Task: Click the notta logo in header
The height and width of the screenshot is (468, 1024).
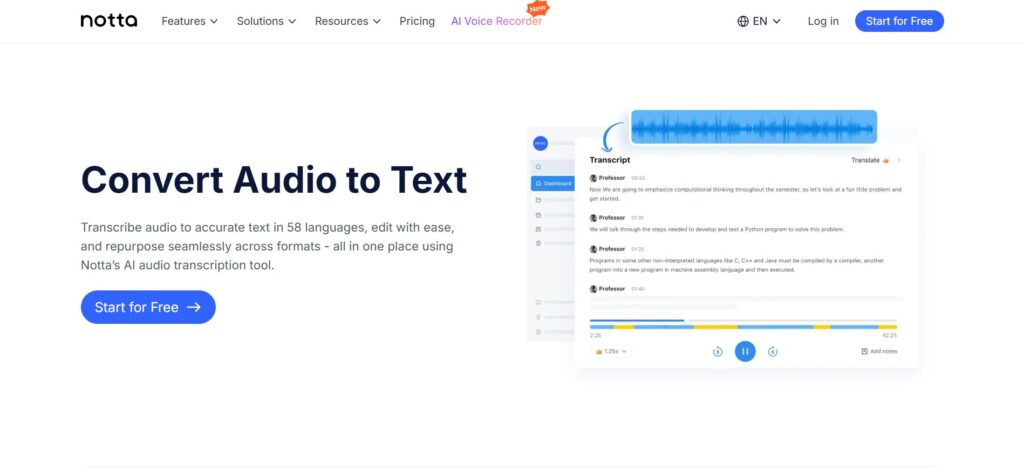Action: pyautogui.click(x=108, y=21)
